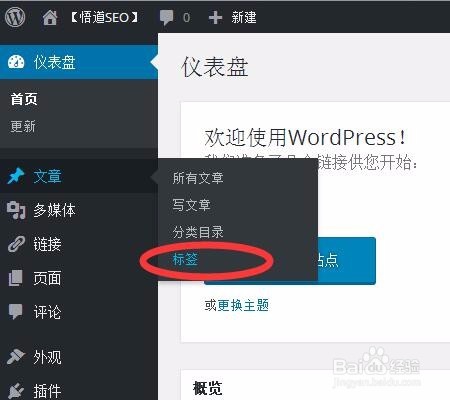
Task: Click the blue customize site button
Action: [346, 260]
